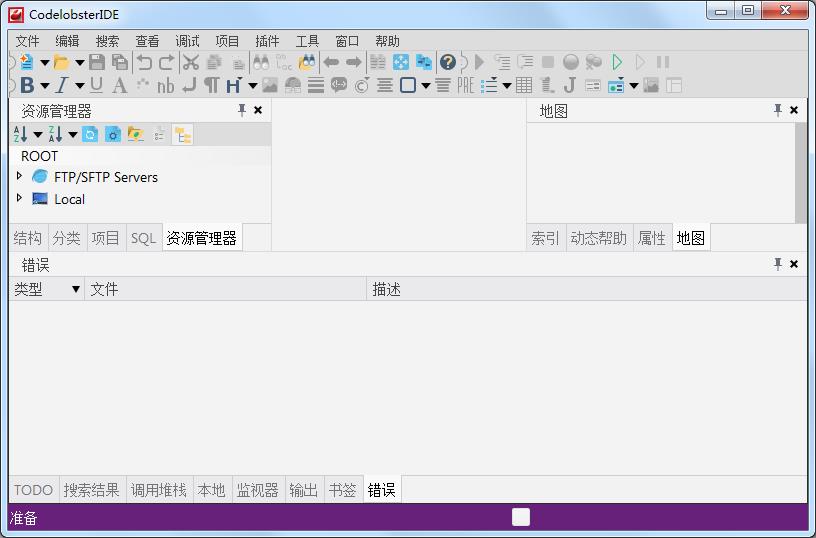Select the ROOT entry in explorer
Image resolution: width=816 pixels, height=538 pixels.
click(39, 156)
